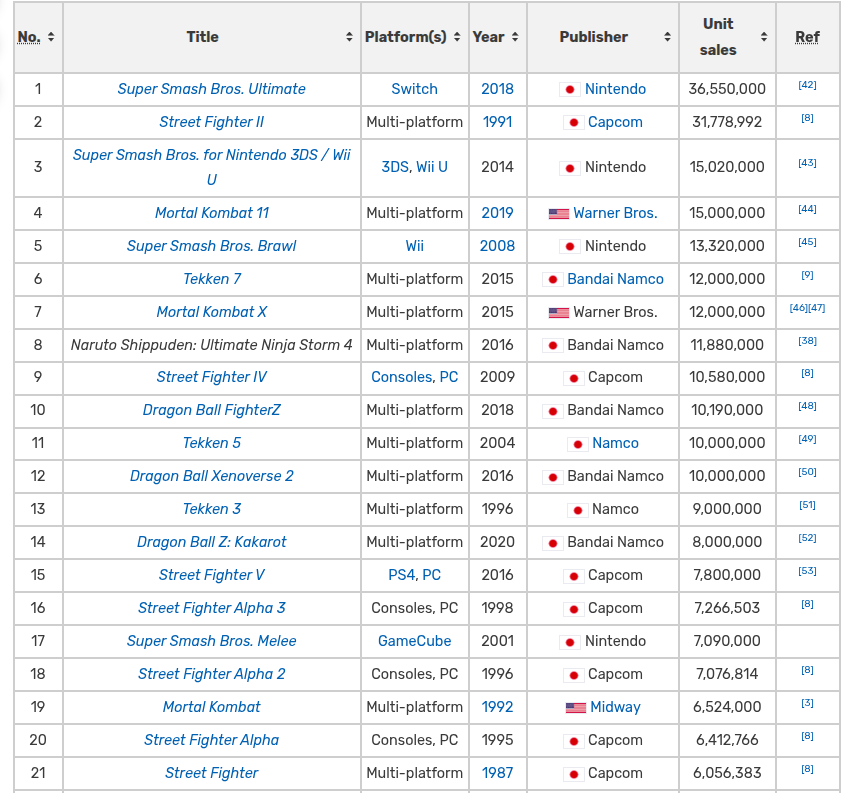The image size is (853, 793).
Task: Open Street Fighter link in row 21
Action: click(x=212, y=773)
